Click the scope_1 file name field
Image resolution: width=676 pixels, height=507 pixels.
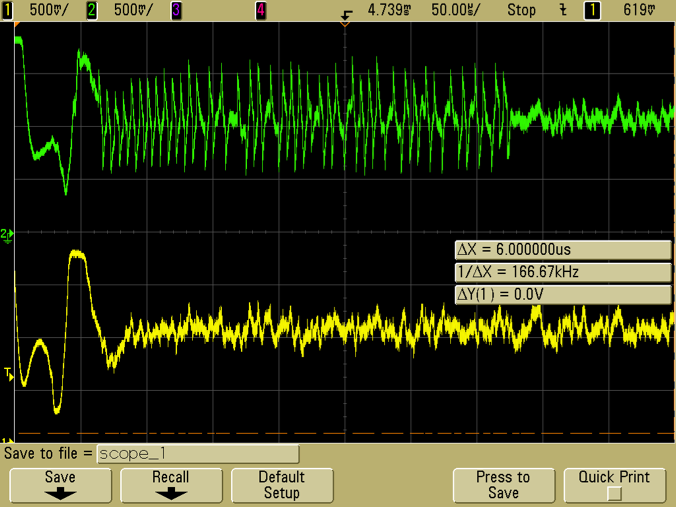point(198,454)
